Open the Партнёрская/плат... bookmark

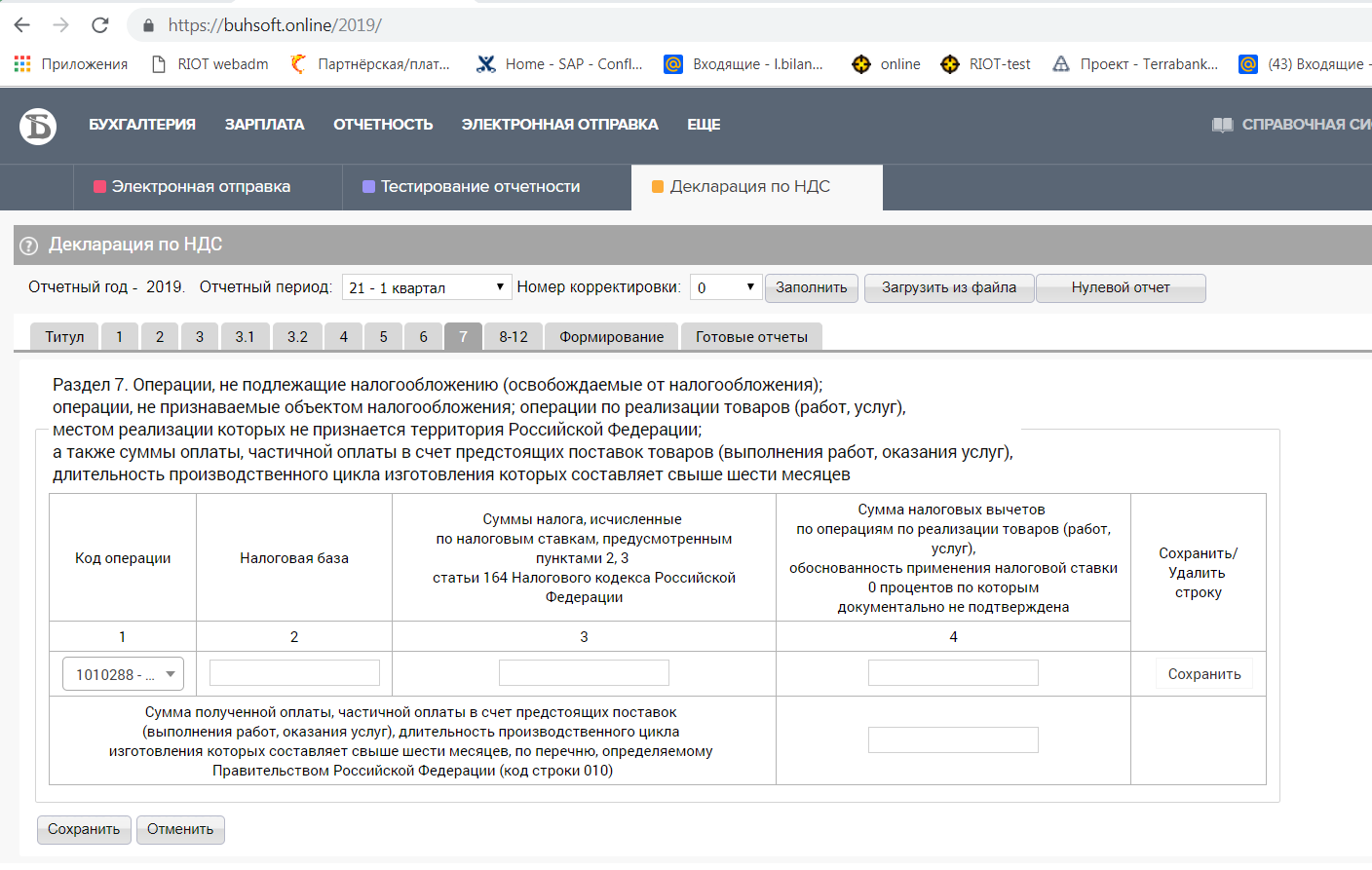click(x=370, y=64)
